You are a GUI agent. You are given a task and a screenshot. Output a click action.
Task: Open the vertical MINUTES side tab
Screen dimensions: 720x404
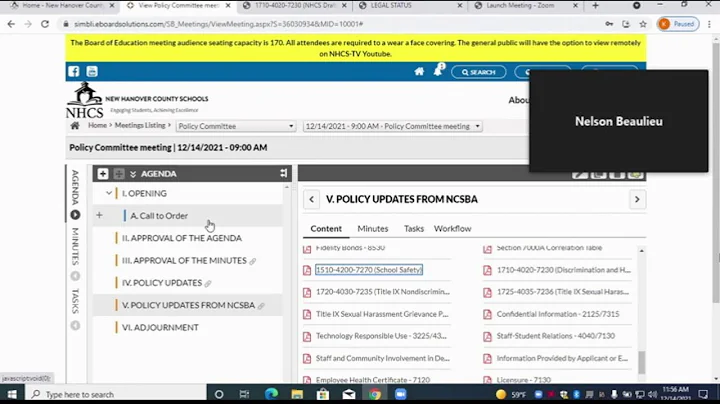coord(75,247)
